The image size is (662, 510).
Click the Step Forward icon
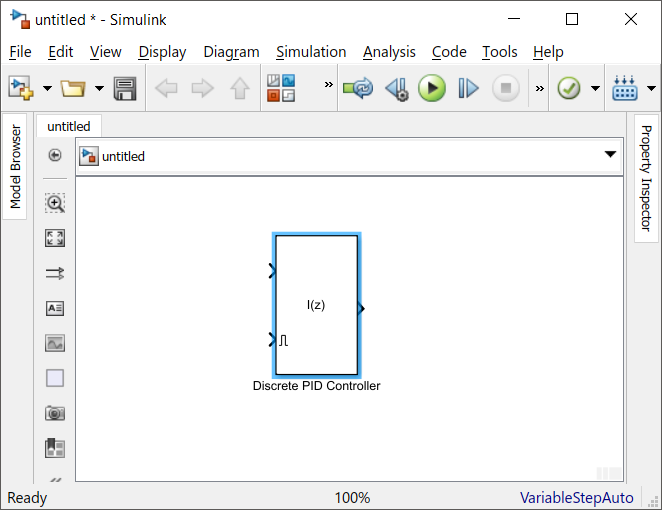468,88
